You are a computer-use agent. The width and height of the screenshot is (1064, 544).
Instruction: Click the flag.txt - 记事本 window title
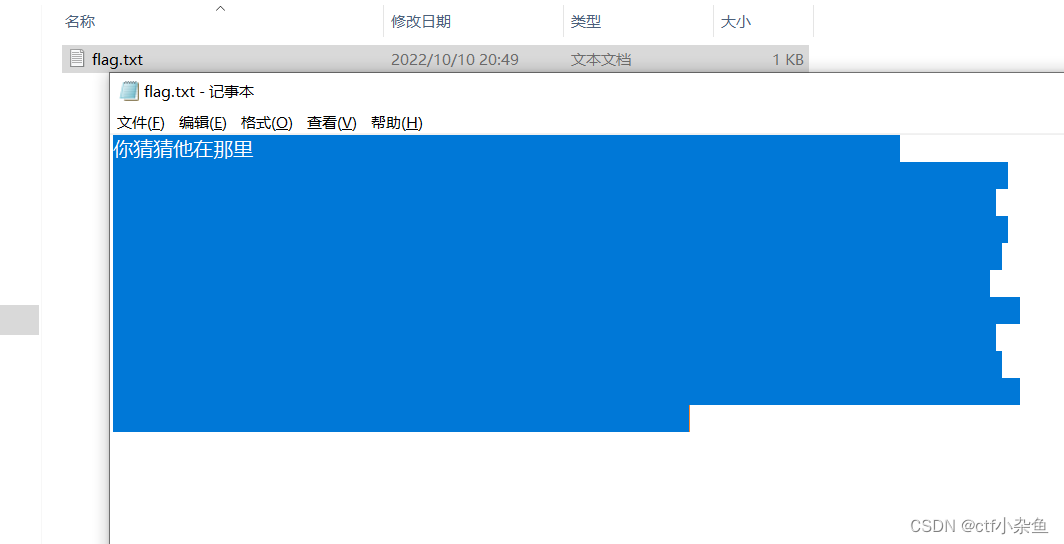pyautogui.click(x=200, y=92)
